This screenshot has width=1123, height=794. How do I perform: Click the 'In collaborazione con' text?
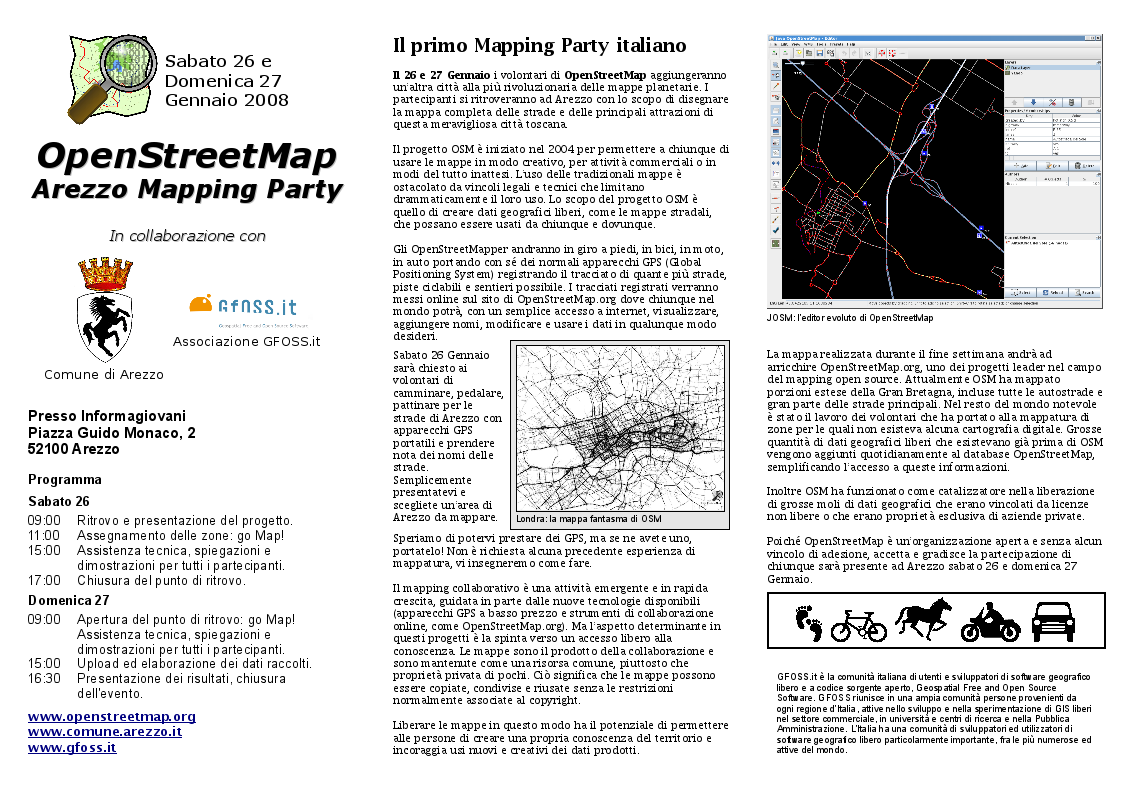click(x=188, y=236)
